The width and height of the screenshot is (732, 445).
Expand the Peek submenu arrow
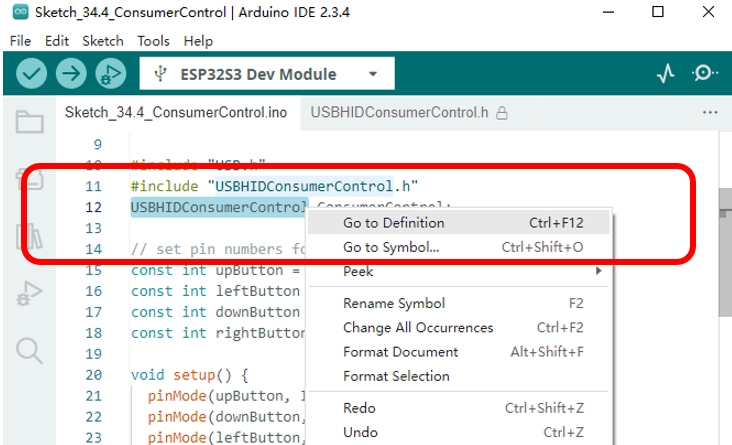click(x=598, y=271)
